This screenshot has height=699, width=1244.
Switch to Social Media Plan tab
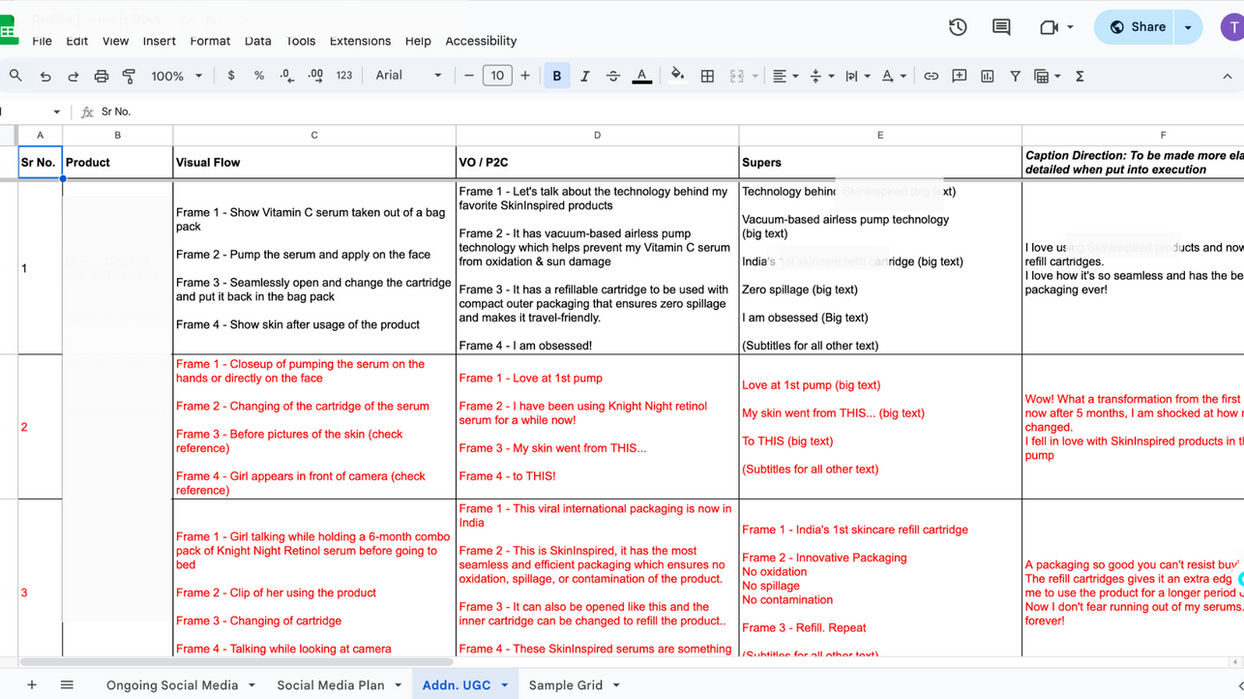click(x=330, y=685)
